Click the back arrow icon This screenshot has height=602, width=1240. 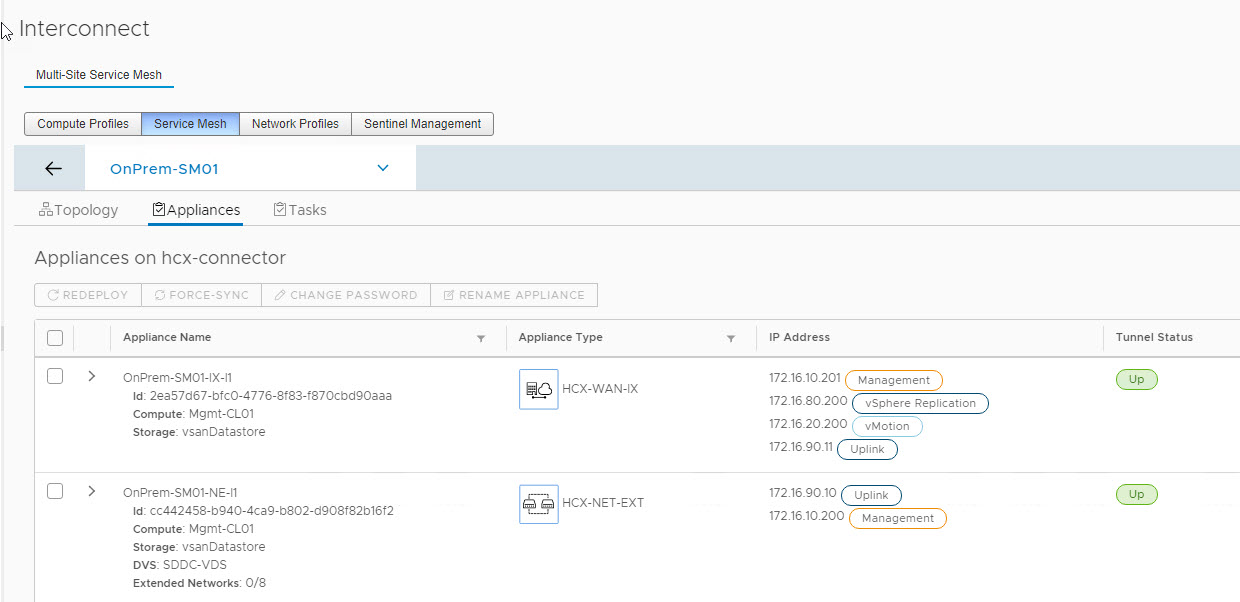54,169
